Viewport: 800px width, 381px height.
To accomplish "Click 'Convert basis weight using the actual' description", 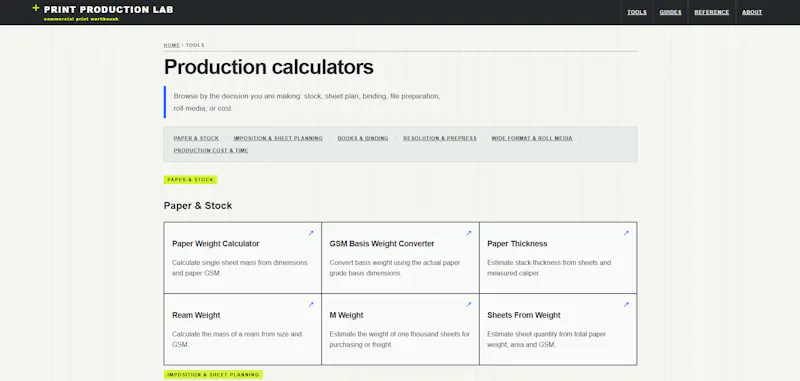I will [395, 268].
